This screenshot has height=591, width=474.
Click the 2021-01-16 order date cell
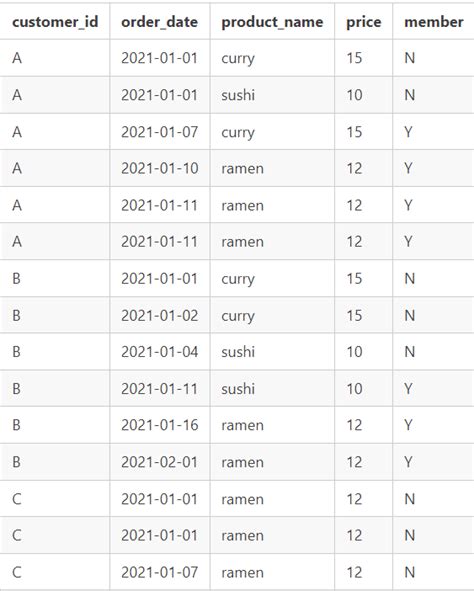[159, 425]
